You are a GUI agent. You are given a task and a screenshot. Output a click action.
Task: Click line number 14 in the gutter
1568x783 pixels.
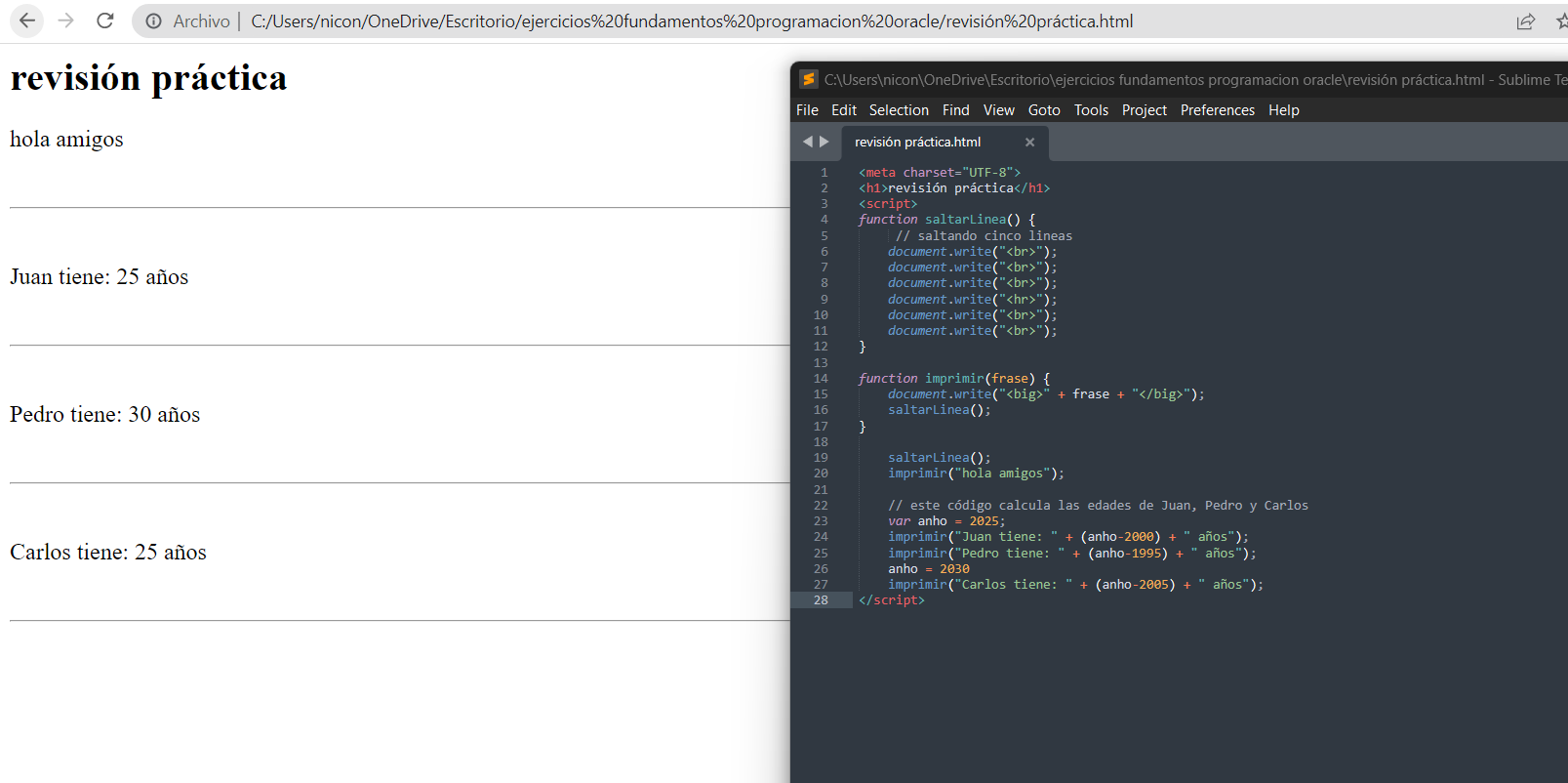click(x=821, y=379)
